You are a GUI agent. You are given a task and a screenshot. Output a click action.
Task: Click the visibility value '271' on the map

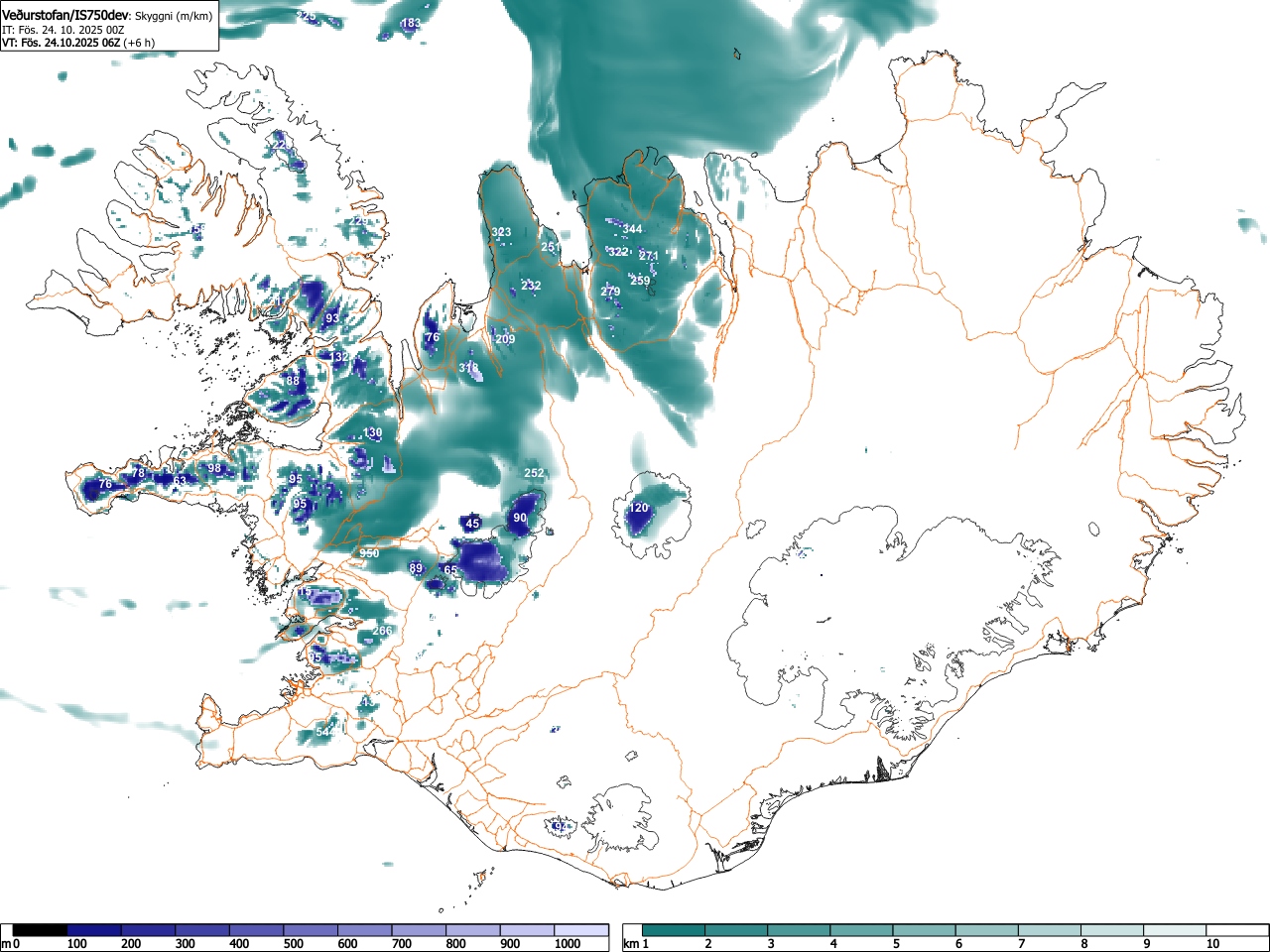[649, 256]
